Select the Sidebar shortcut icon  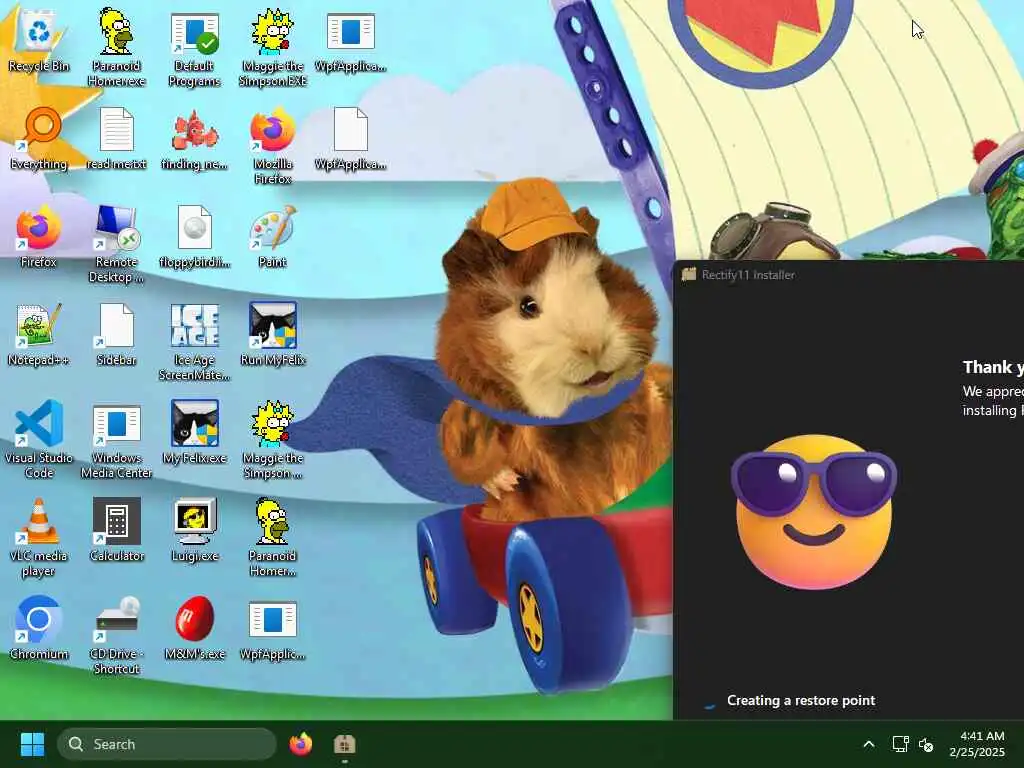(x=116, y=334)
